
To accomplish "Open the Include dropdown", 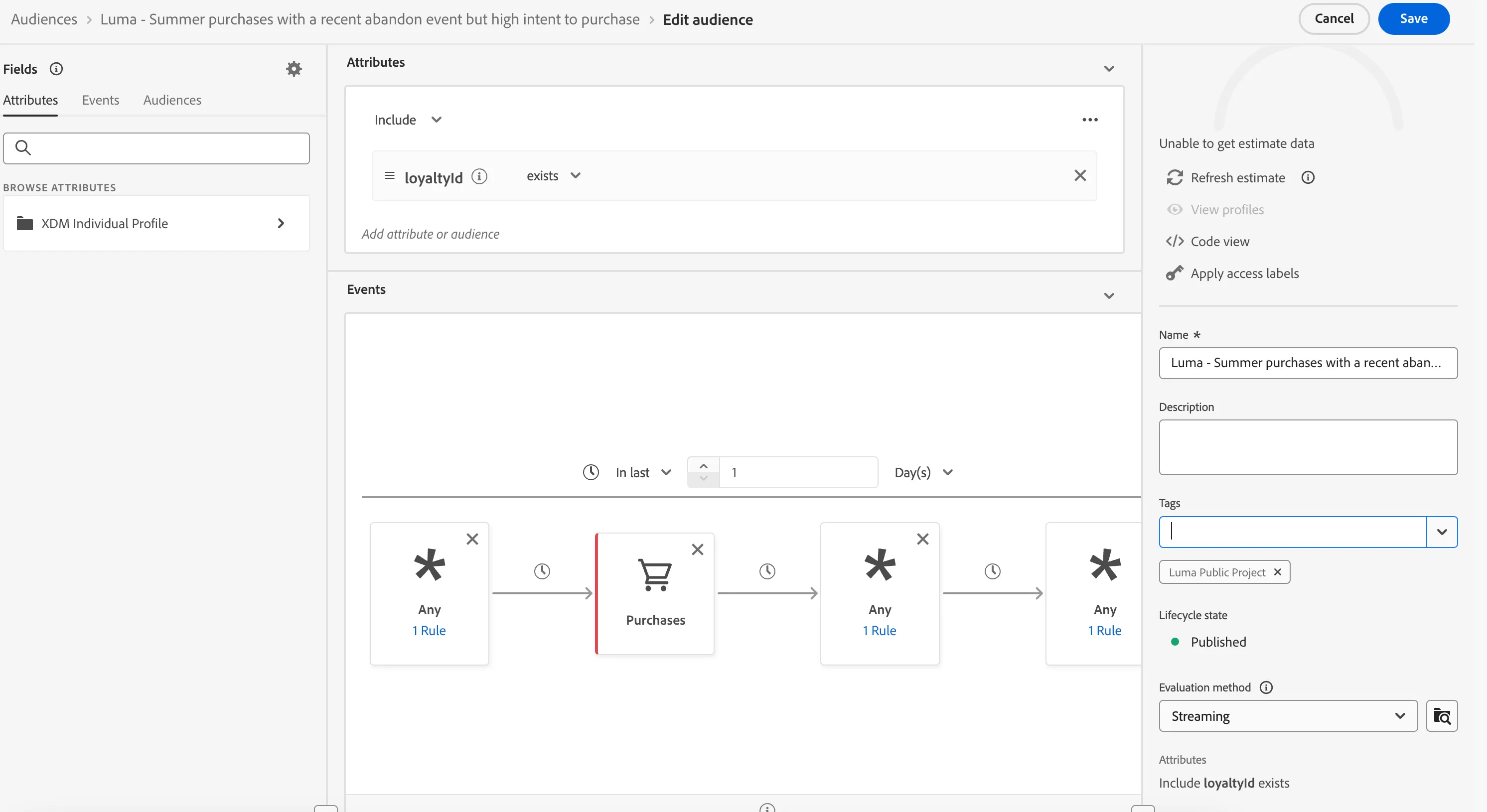I will click(408, 120).
